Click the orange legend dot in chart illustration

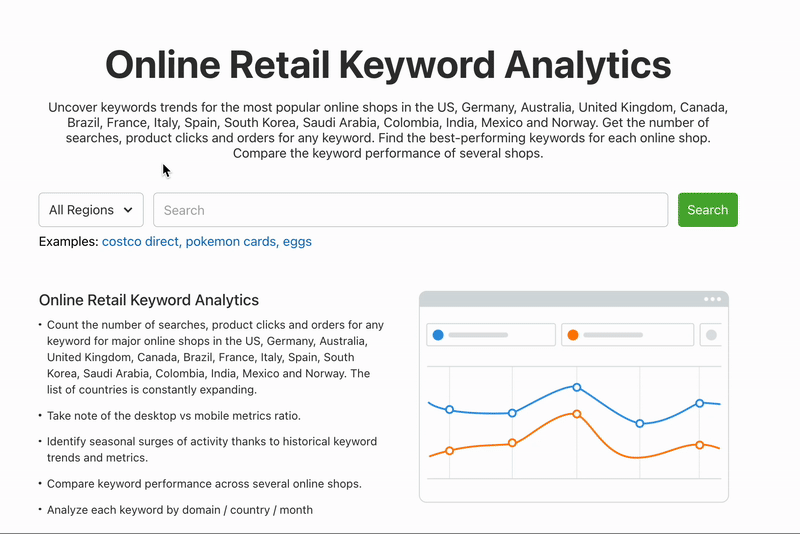573,334
